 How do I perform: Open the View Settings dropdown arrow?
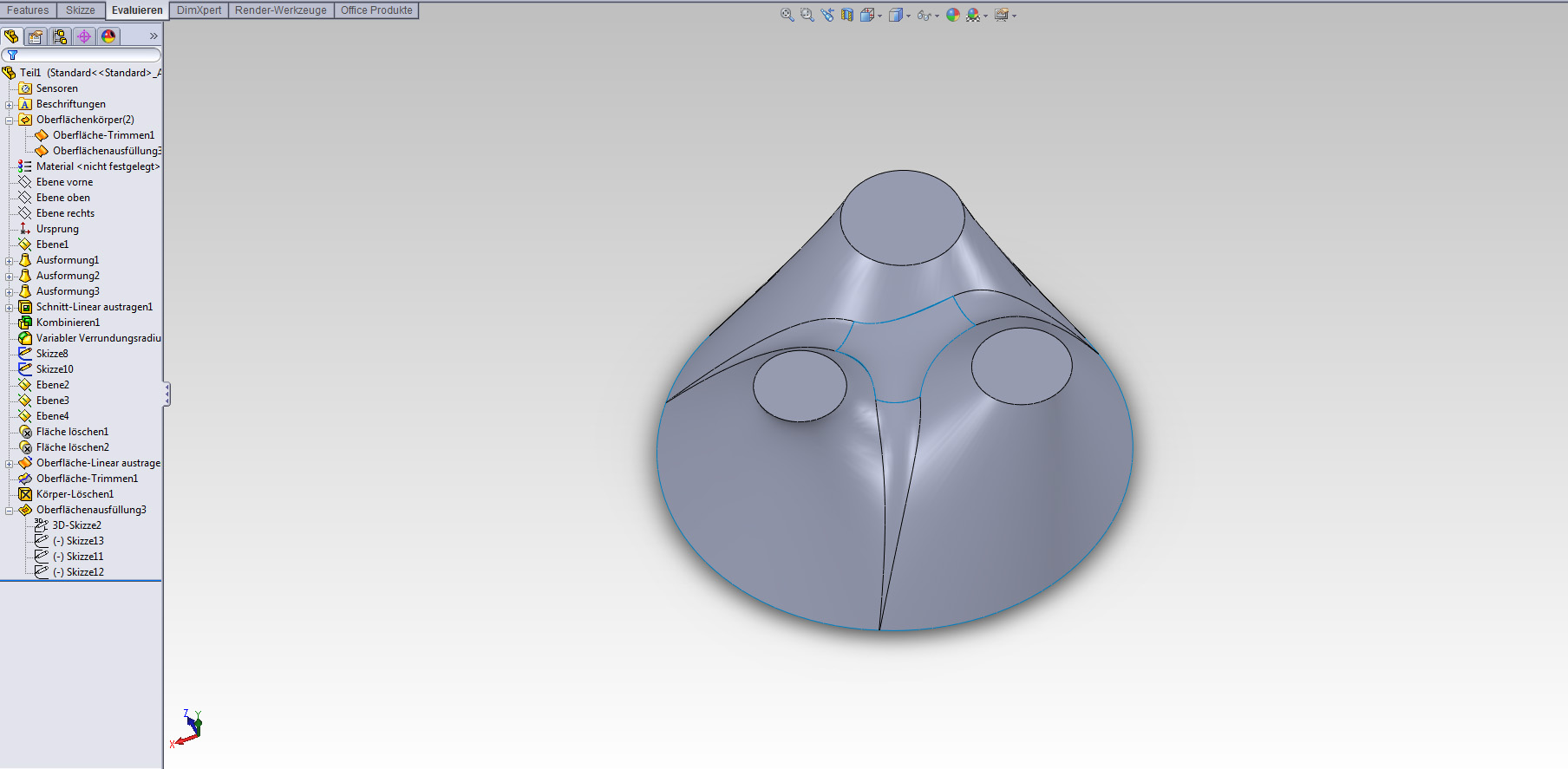1014,16
